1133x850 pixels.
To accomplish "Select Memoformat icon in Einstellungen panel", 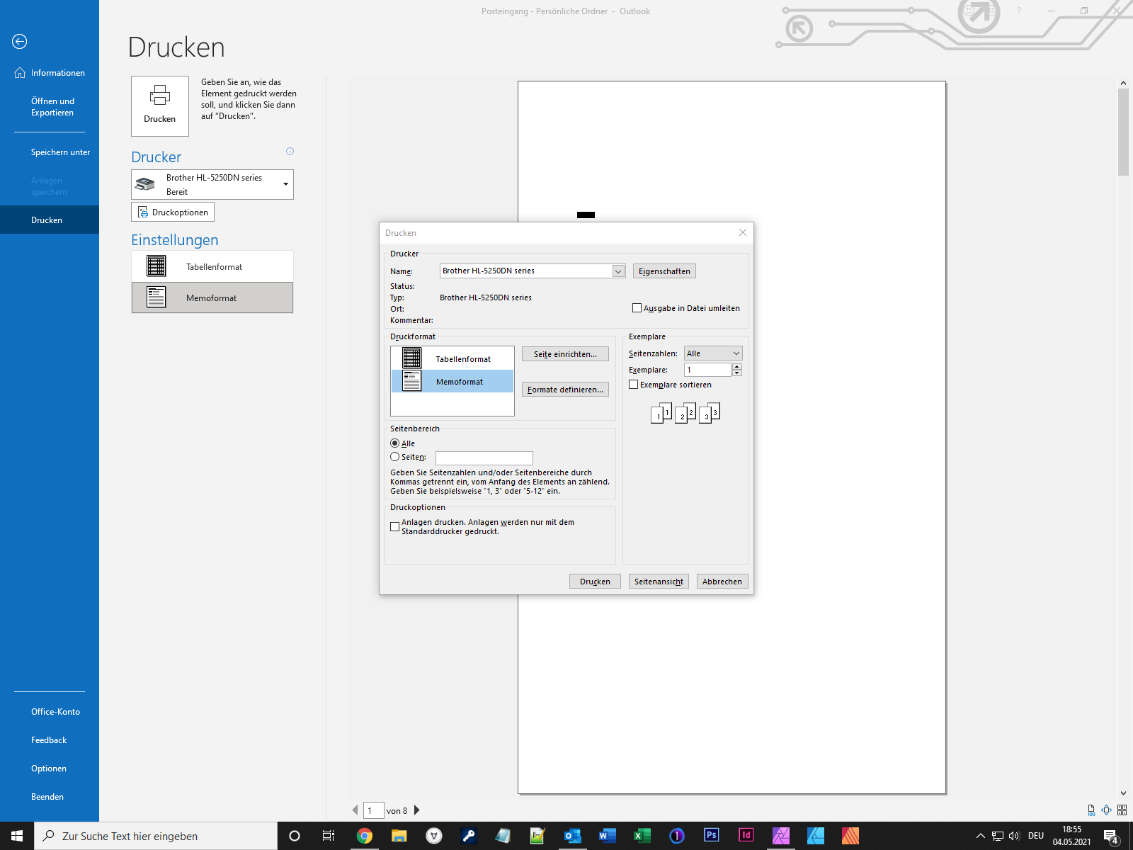I will point(156,297).
